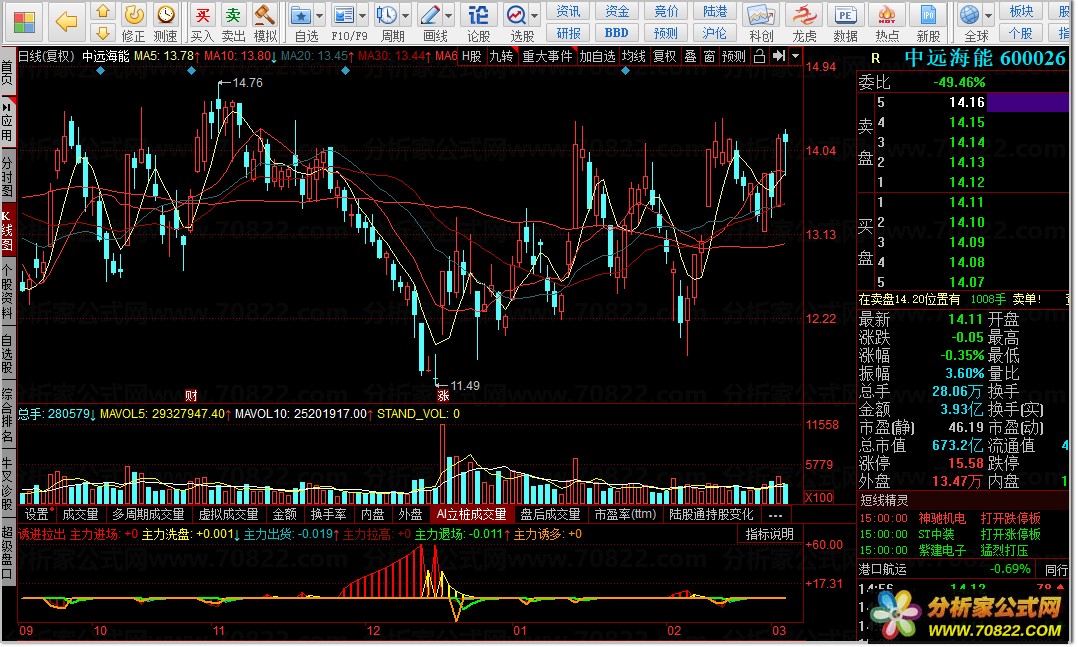
Task: Open the 设置 settings tab
Action: click(37, 514)
